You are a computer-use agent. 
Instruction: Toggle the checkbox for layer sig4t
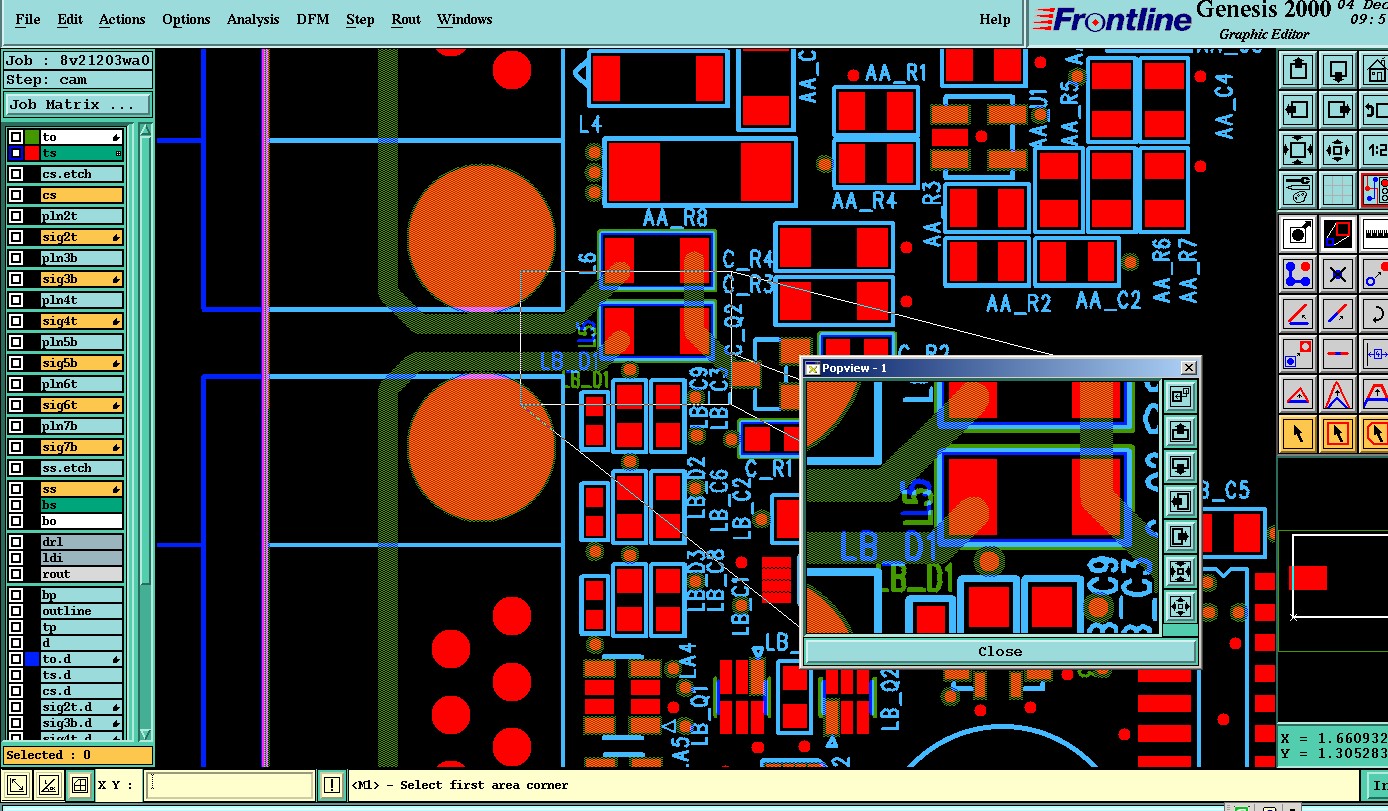(x=15, y=321)
